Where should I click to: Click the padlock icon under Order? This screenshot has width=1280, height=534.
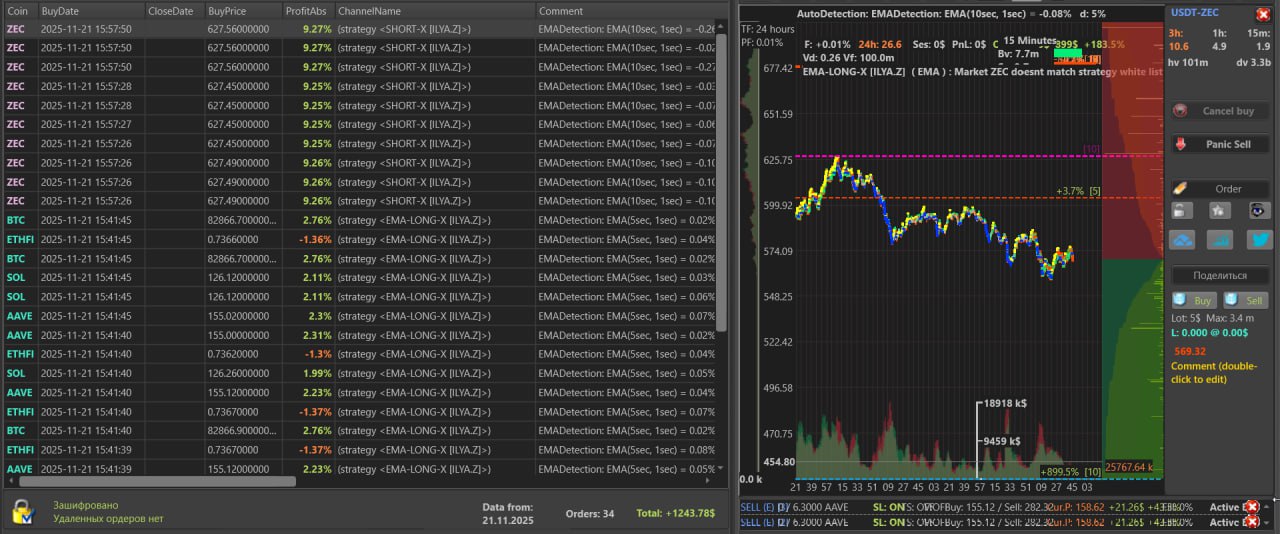(1181, 210)
